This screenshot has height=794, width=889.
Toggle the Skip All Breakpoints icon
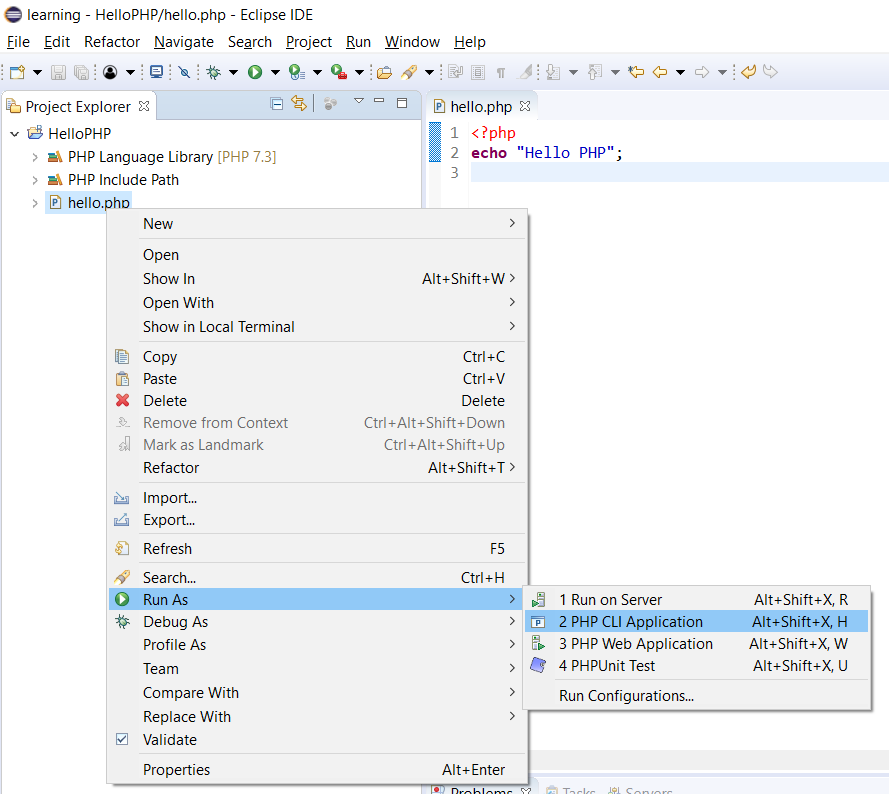point(184,72)
